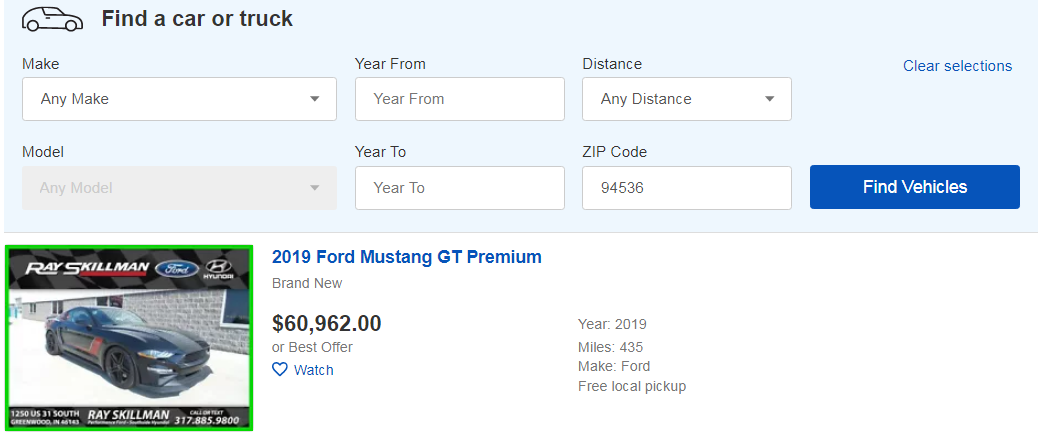Open the Any Make dropdown

click(180, 99)
